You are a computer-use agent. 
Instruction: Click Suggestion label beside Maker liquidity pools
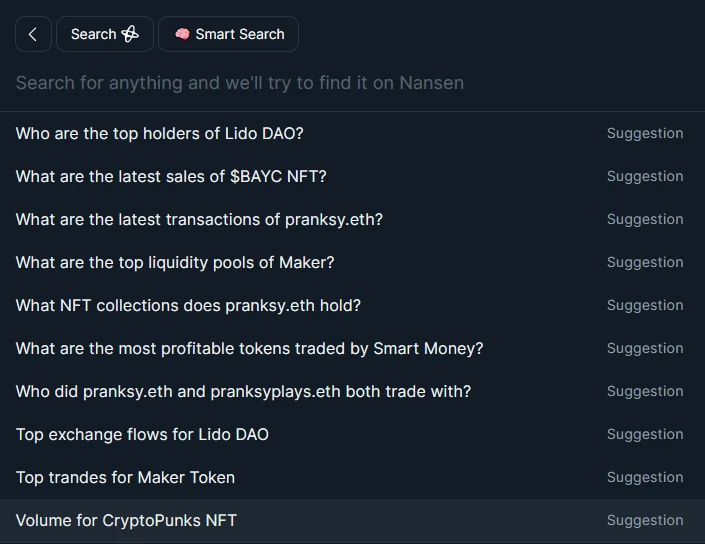(645, 262)
